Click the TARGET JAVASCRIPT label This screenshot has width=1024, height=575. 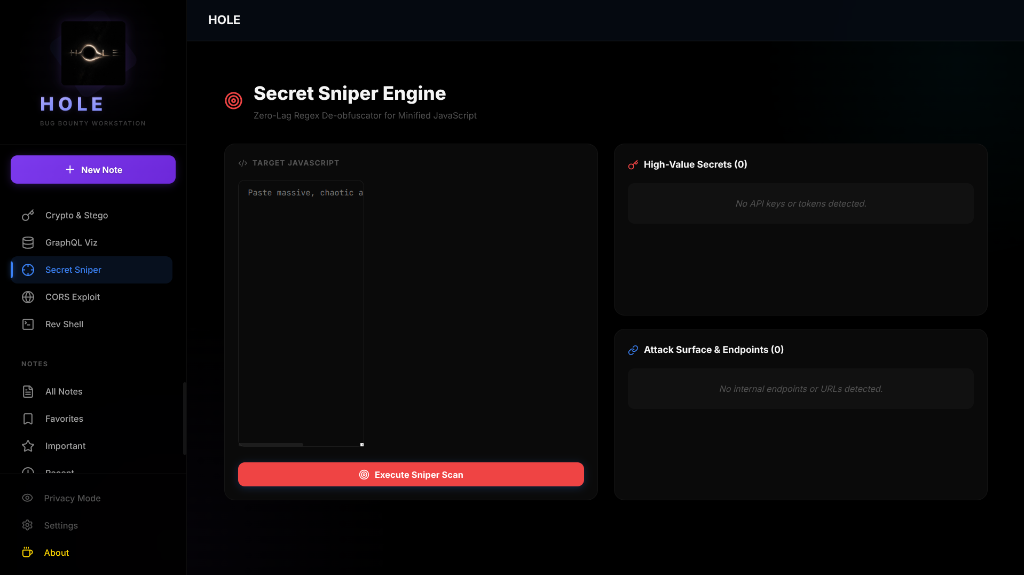pyautogui.click(x=296, y=163)
